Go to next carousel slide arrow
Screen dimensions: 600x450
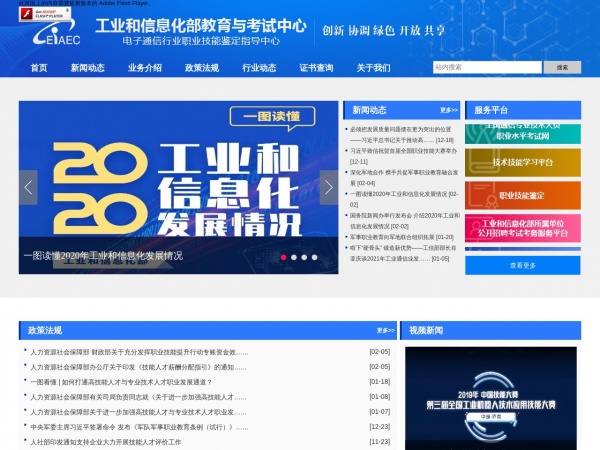[x=329, y=188]
